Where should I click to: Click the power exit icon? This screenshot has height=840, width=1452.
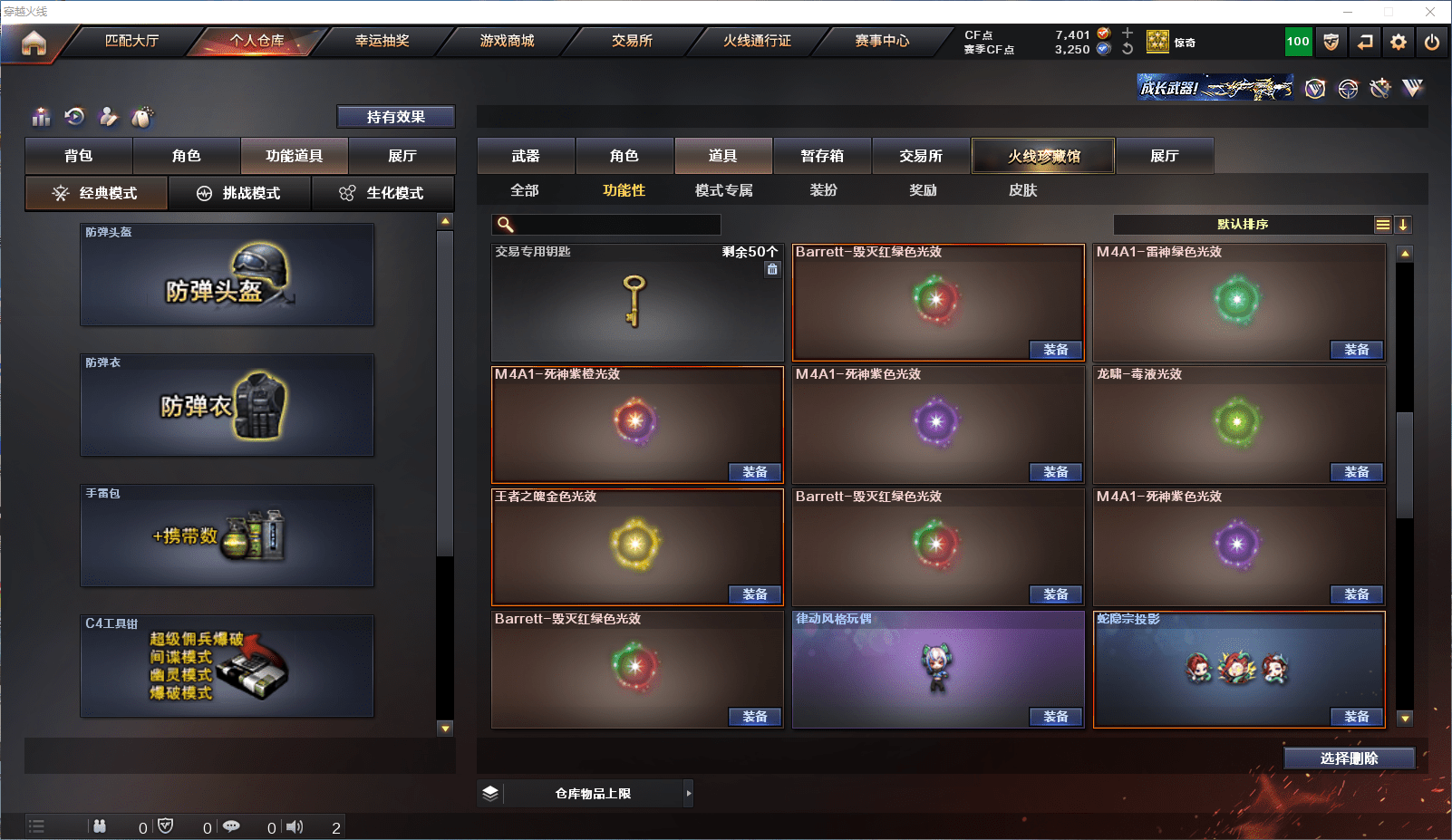[1432, 42]
